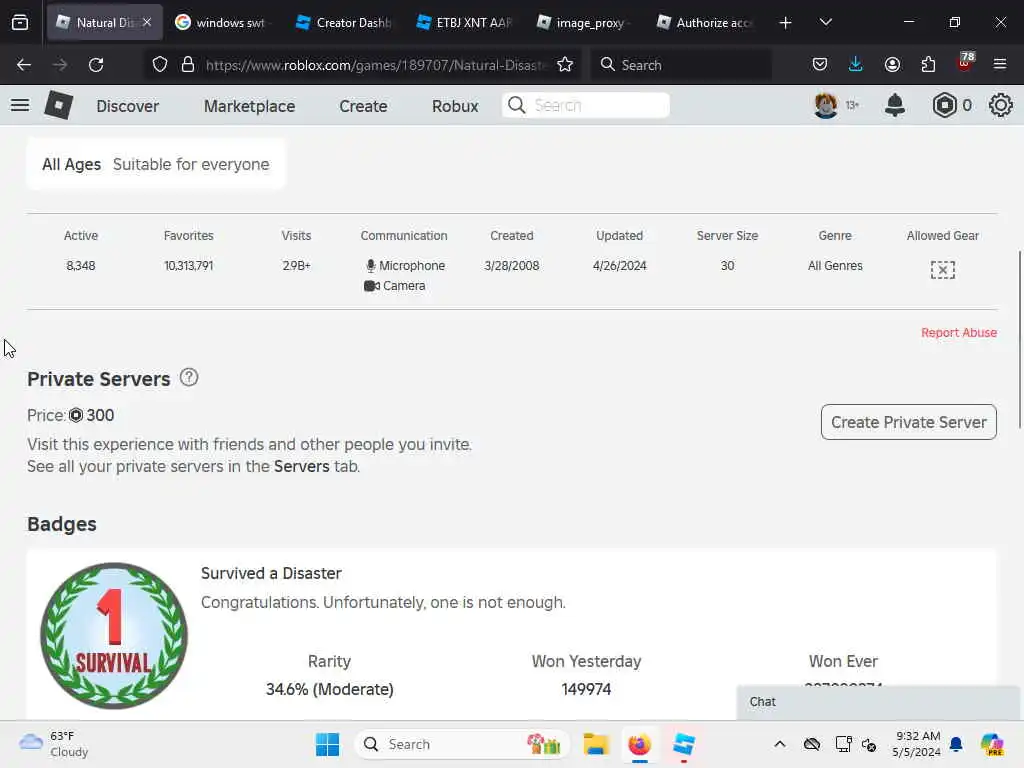Image resolution: width=1024 pixels, height=768 pixels.
Task: Click the Survived a Disaster badge title
Action: pos(271,573)
